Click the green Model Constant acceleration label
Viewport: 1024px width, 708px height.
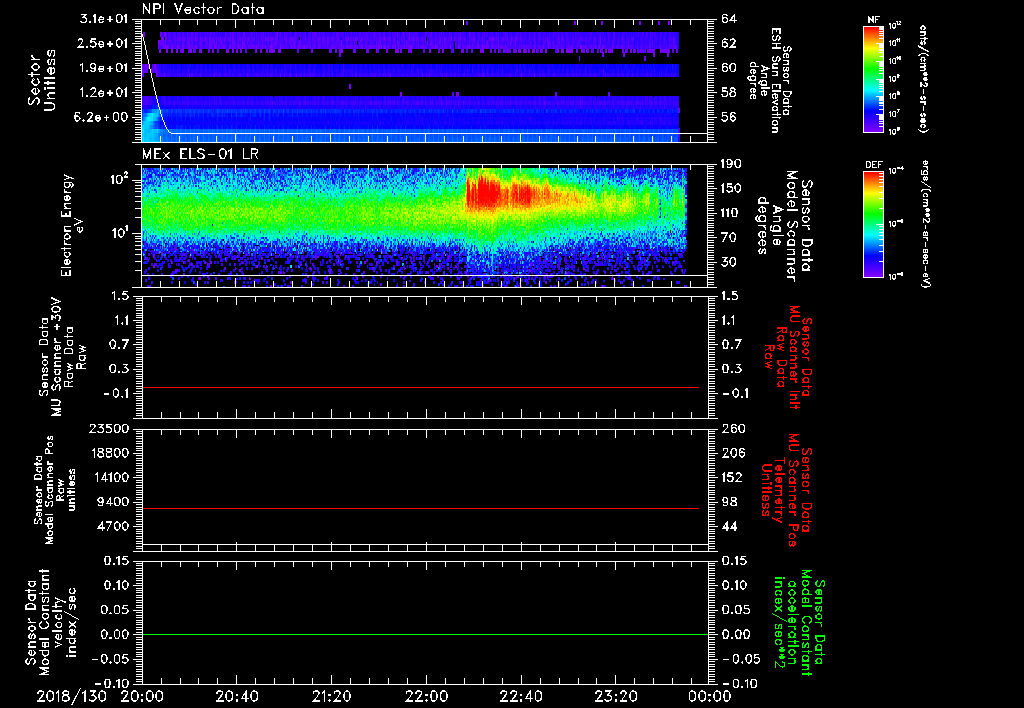799,624
